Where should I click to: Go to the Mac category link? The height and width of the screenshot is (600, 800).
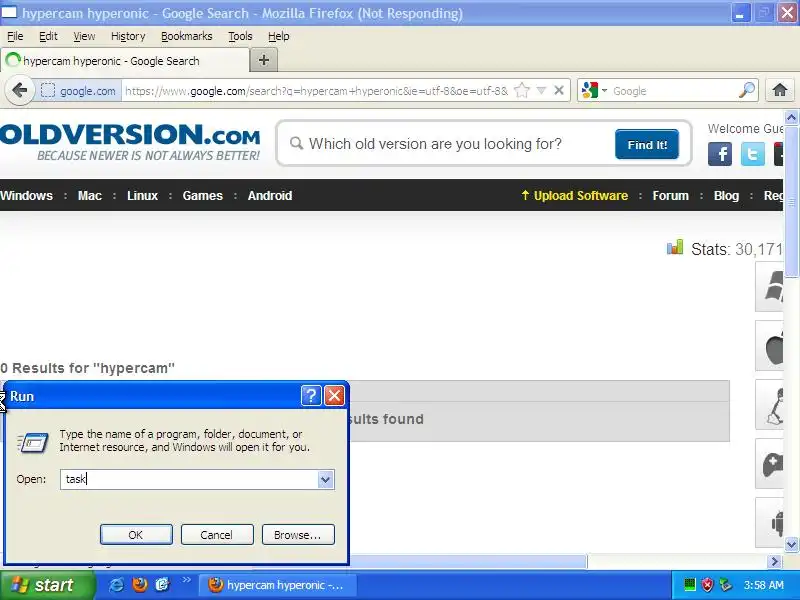[90, 196]
